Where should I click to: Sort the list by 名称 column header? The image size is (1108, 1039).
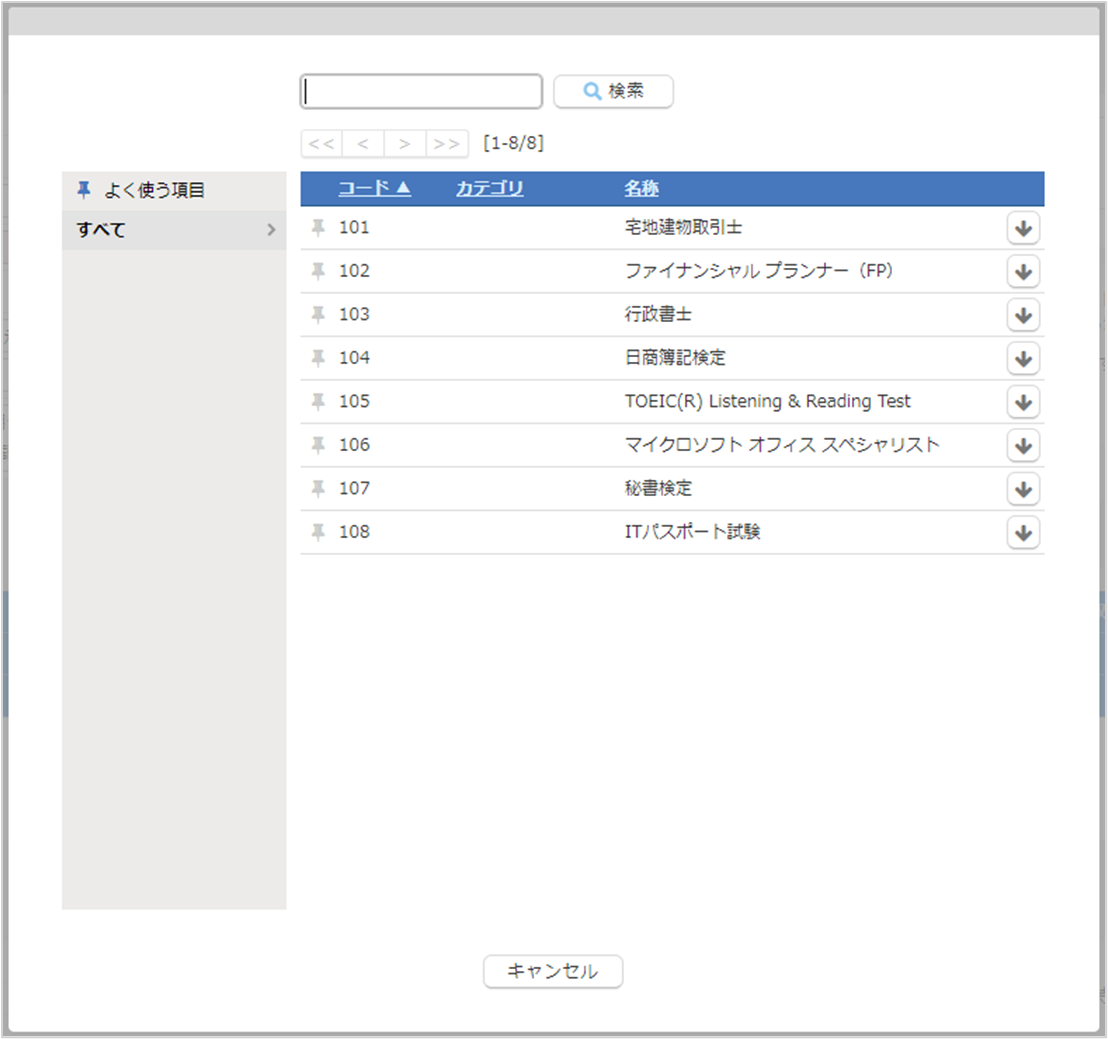(641, 188)
